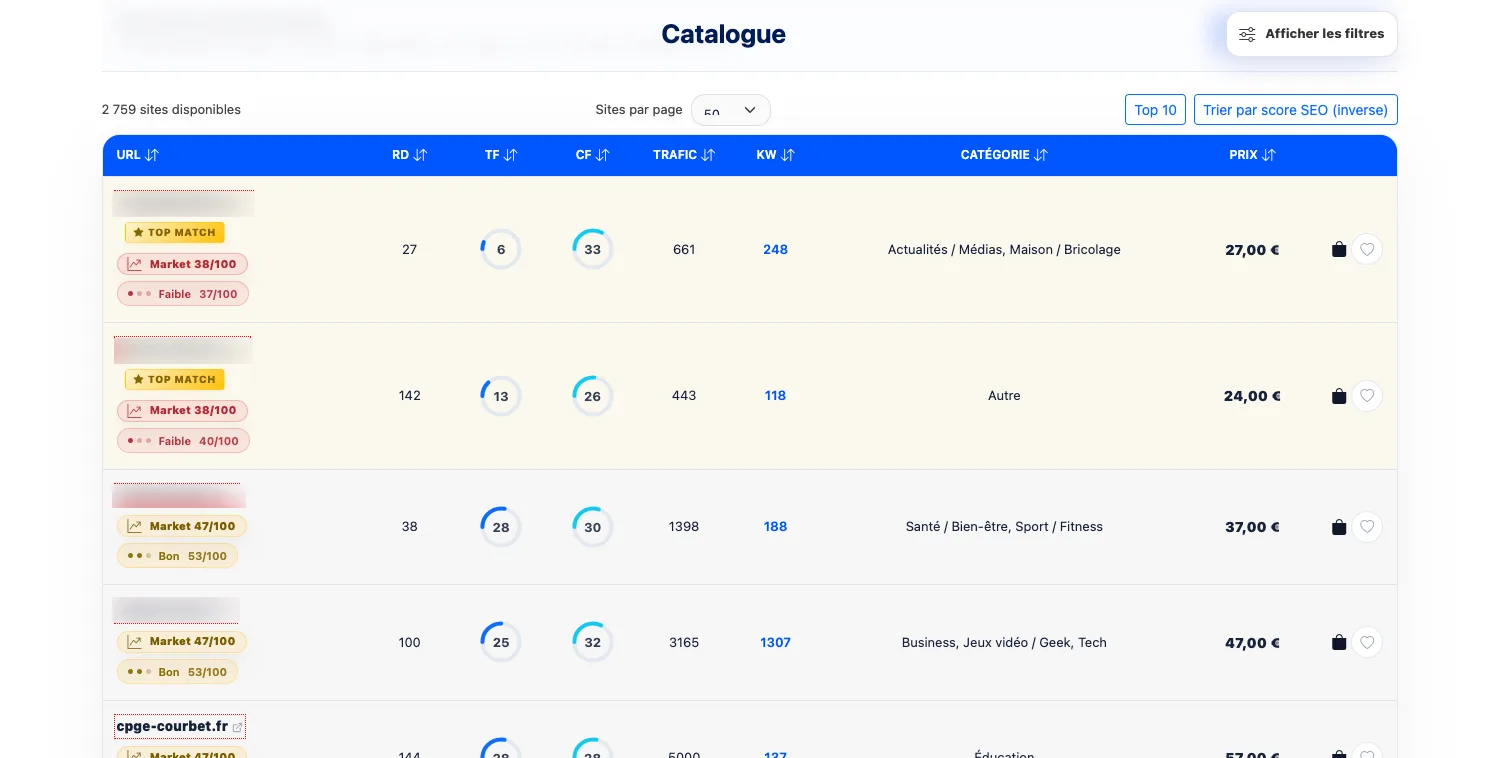This screenshot has width=1505, height=758.
Task: Click Market 47/100 badge in 37,00 € row
Action: pos(182,526)
